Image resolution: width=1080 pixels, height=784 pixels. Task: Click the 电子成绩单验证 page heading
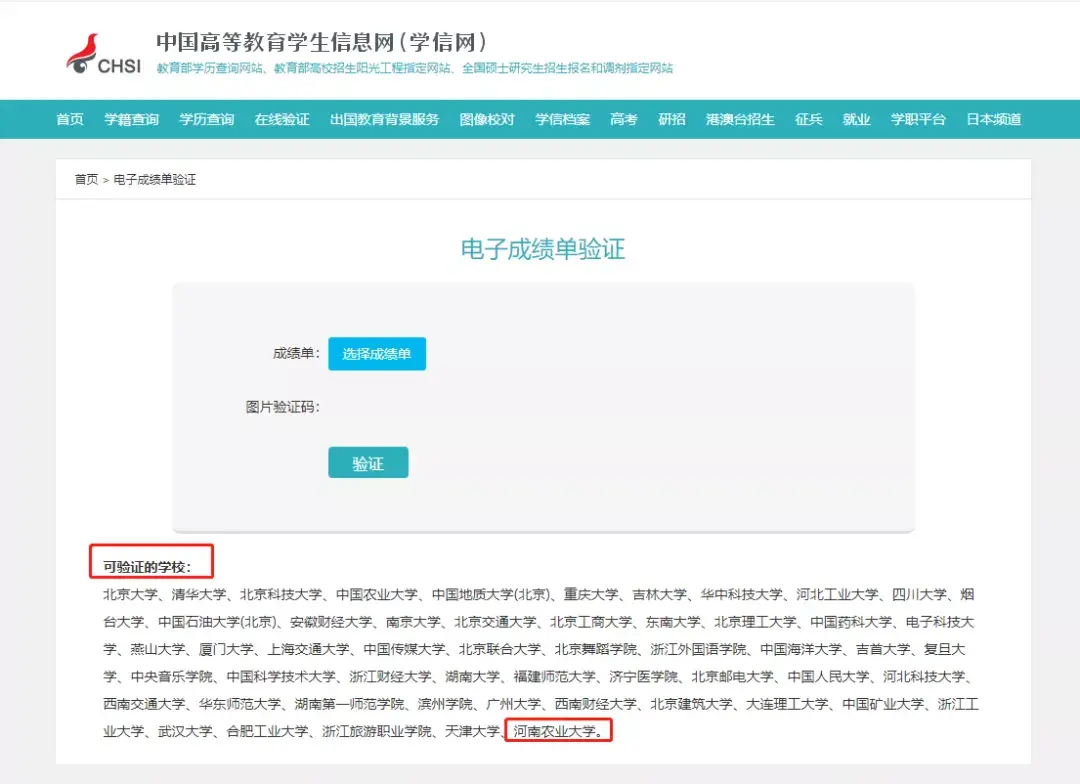[543, 249]
